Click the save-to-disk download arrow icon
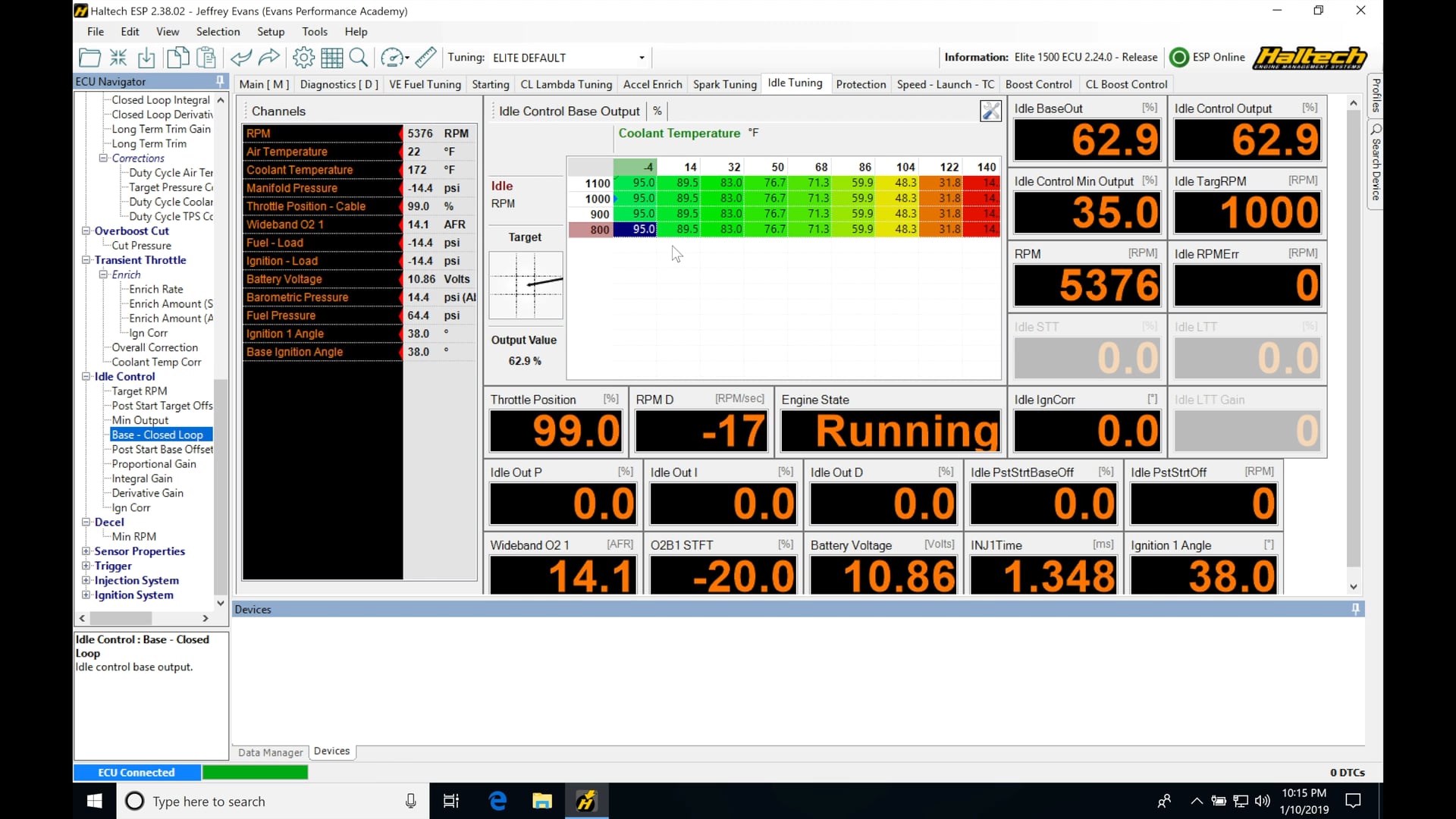Image resolution: width=1456 pixels, height=819 pixels. click(x=147, y=58)
